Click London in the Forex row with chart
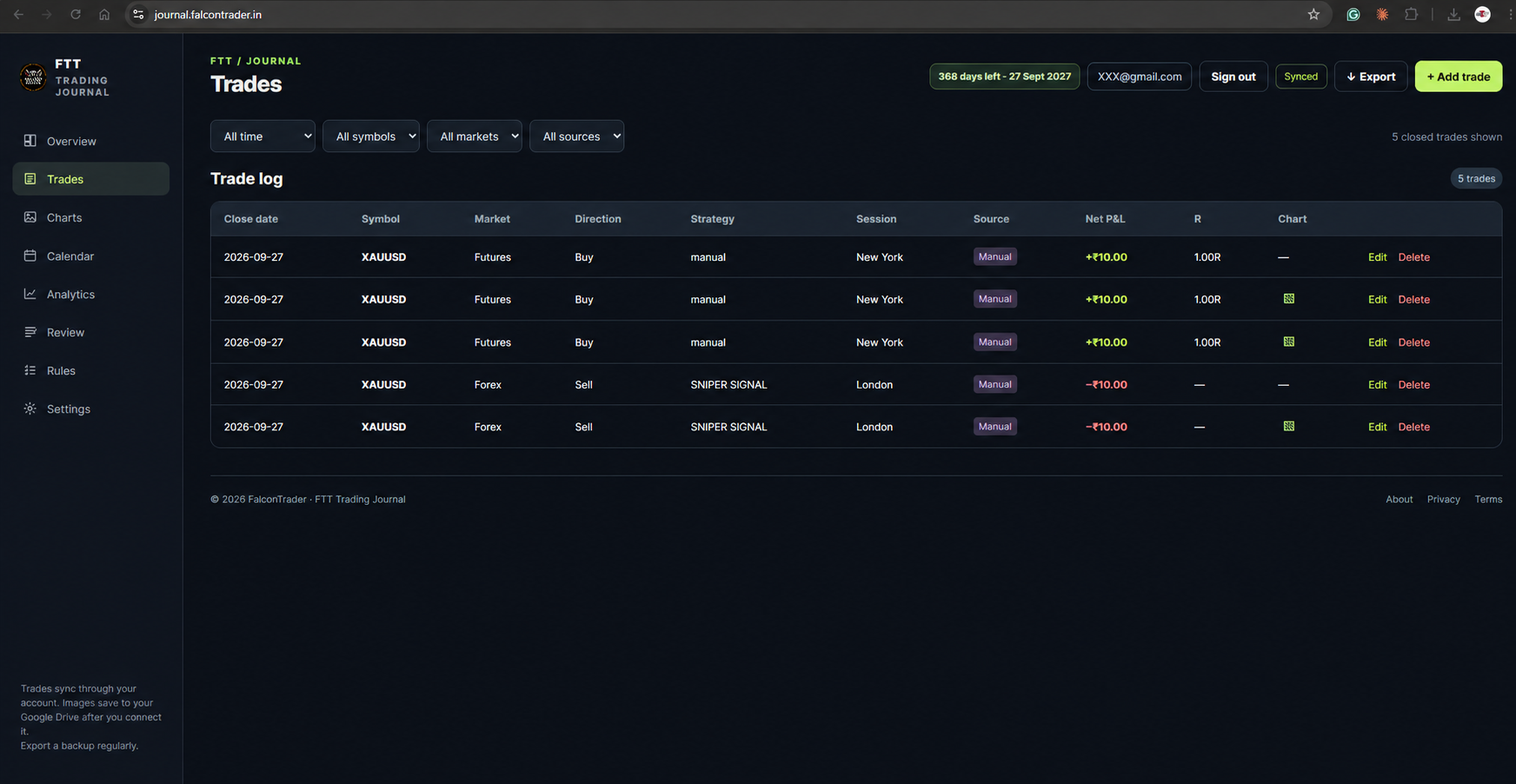The image size is (1516, 784). (874, 427)
